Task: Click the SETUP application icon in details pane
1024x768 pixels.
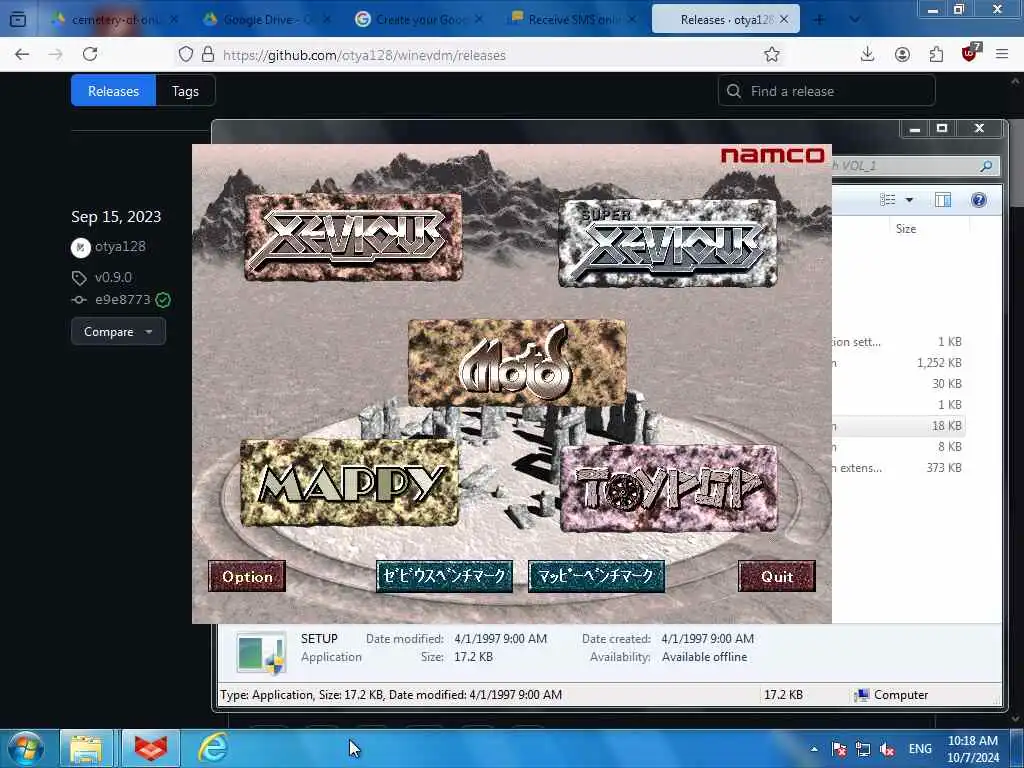Action: (x=261, y=652)
